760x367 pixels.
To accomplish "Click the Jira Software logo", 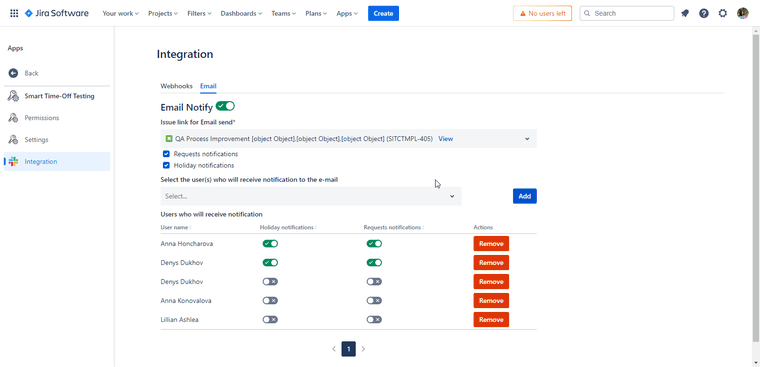I will coord(57,14).
